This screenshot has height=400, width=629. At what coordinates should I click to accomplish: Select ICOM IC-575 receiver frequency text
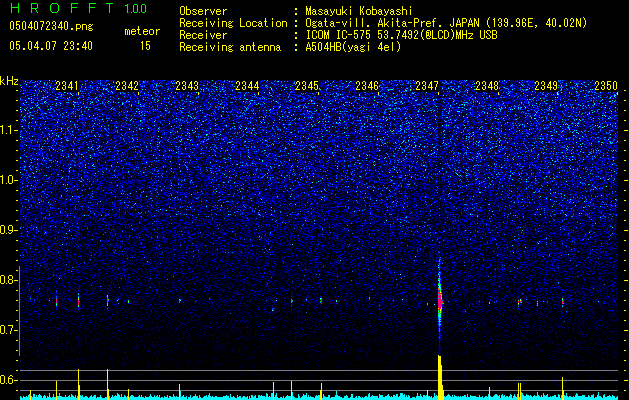pyautogui.click(x=401, y=35)
